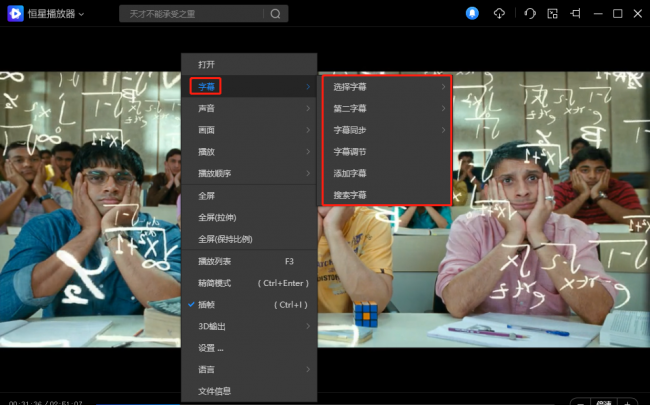Open 文件信息 entry
Screen dimensions: 650x405
tap(249, 391)
